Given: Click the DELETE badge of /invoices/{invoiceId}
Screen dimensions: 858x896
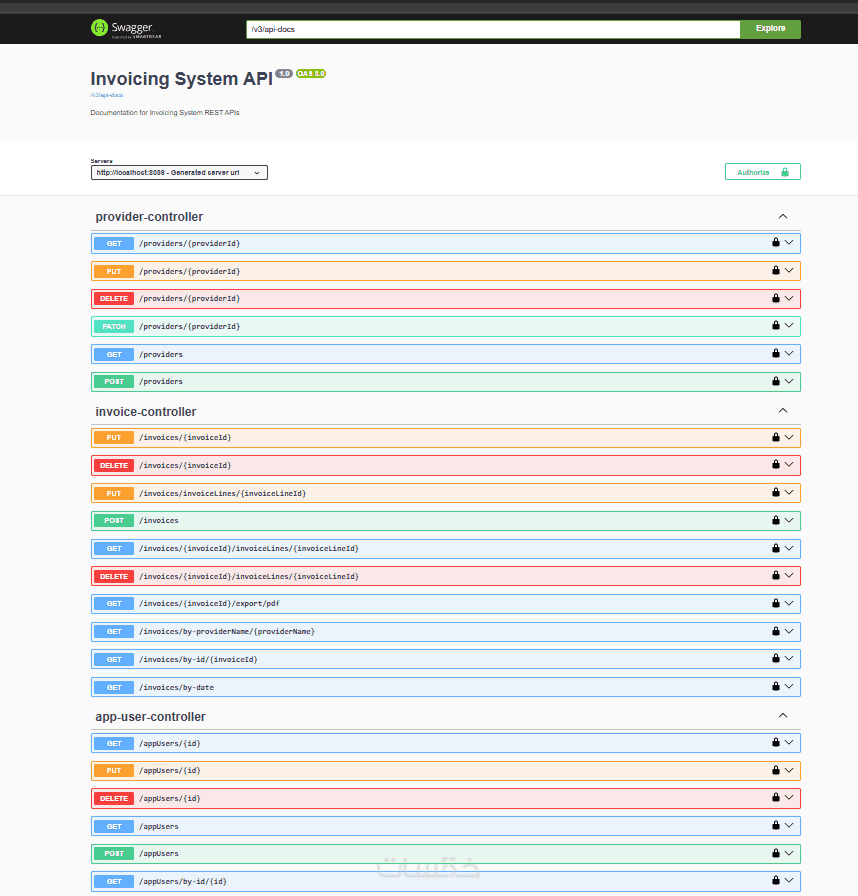Looking at the screenshot, I should tap(114, 466).
